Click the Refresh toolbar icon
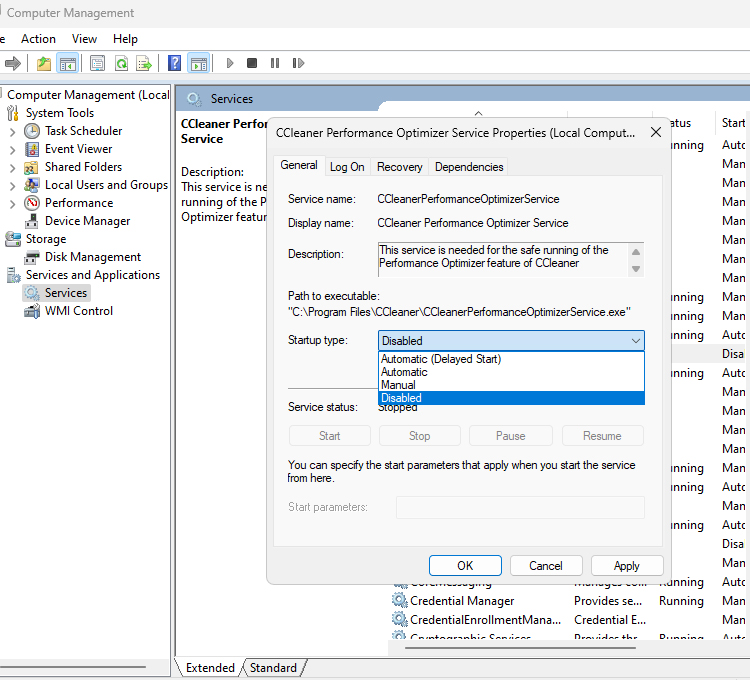750x680 pixels. tap(120, 63)
